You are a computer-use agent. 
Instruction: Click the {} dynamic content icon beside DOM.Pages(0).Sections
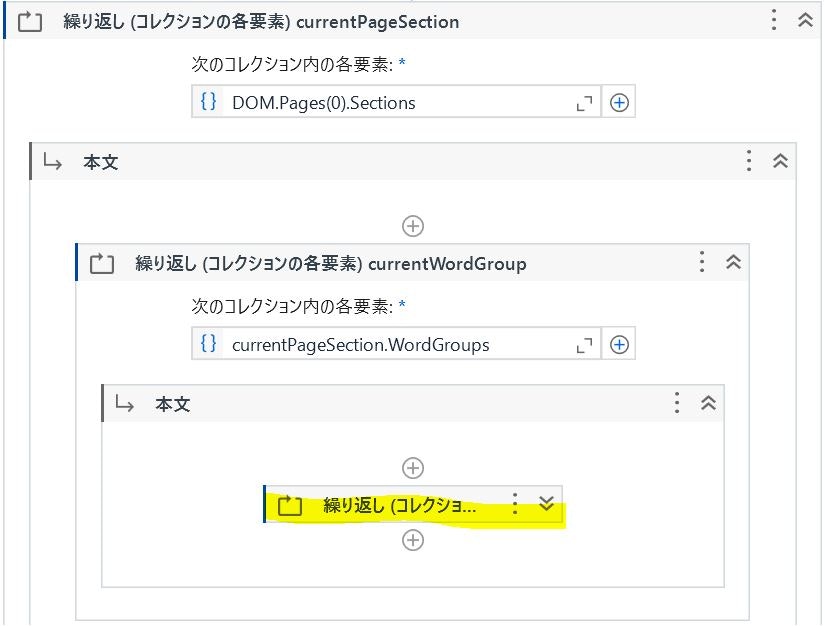tap(207, 101)
